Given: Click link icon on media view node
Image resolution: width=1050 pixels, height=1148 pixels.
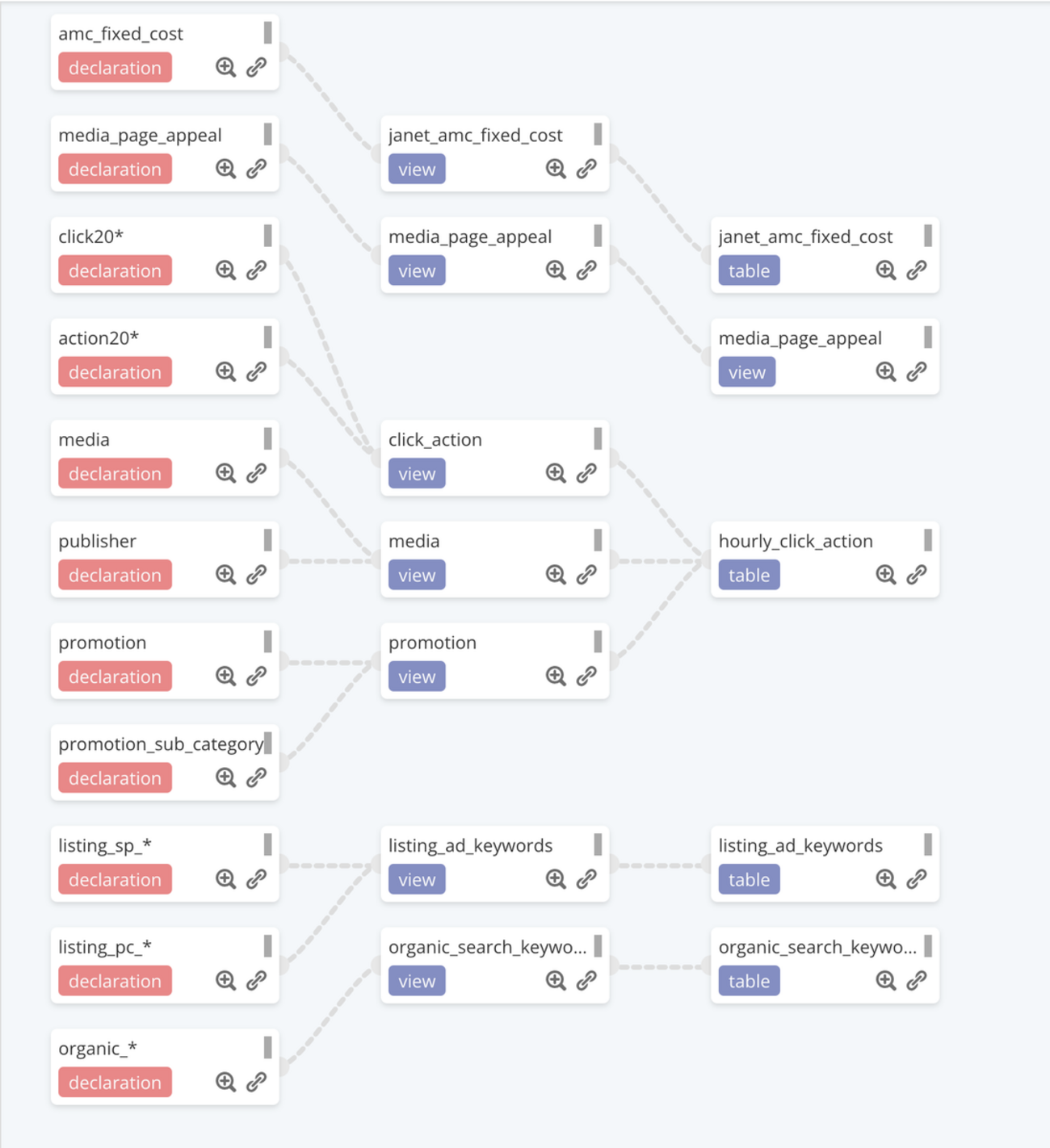Looking at the screenshot, I should (x=587, y=575).
